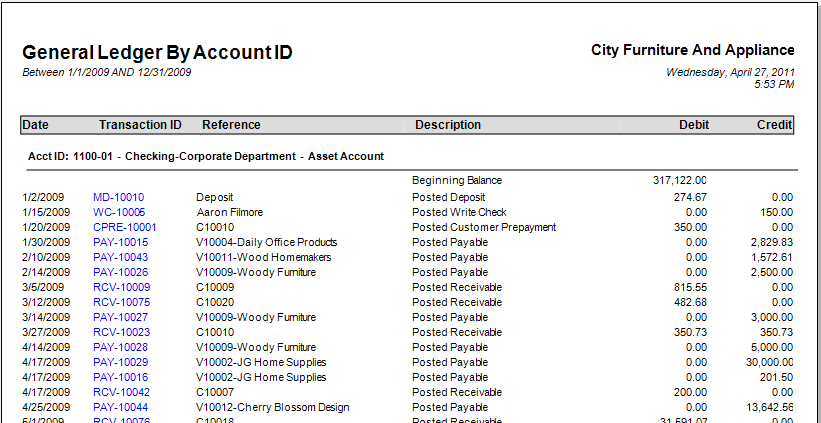Select Acct ID 1100-01 Checking-Corporate Department heading
Image resolution: width=821 pixels, height=423 pixels.
click(206, 157)
